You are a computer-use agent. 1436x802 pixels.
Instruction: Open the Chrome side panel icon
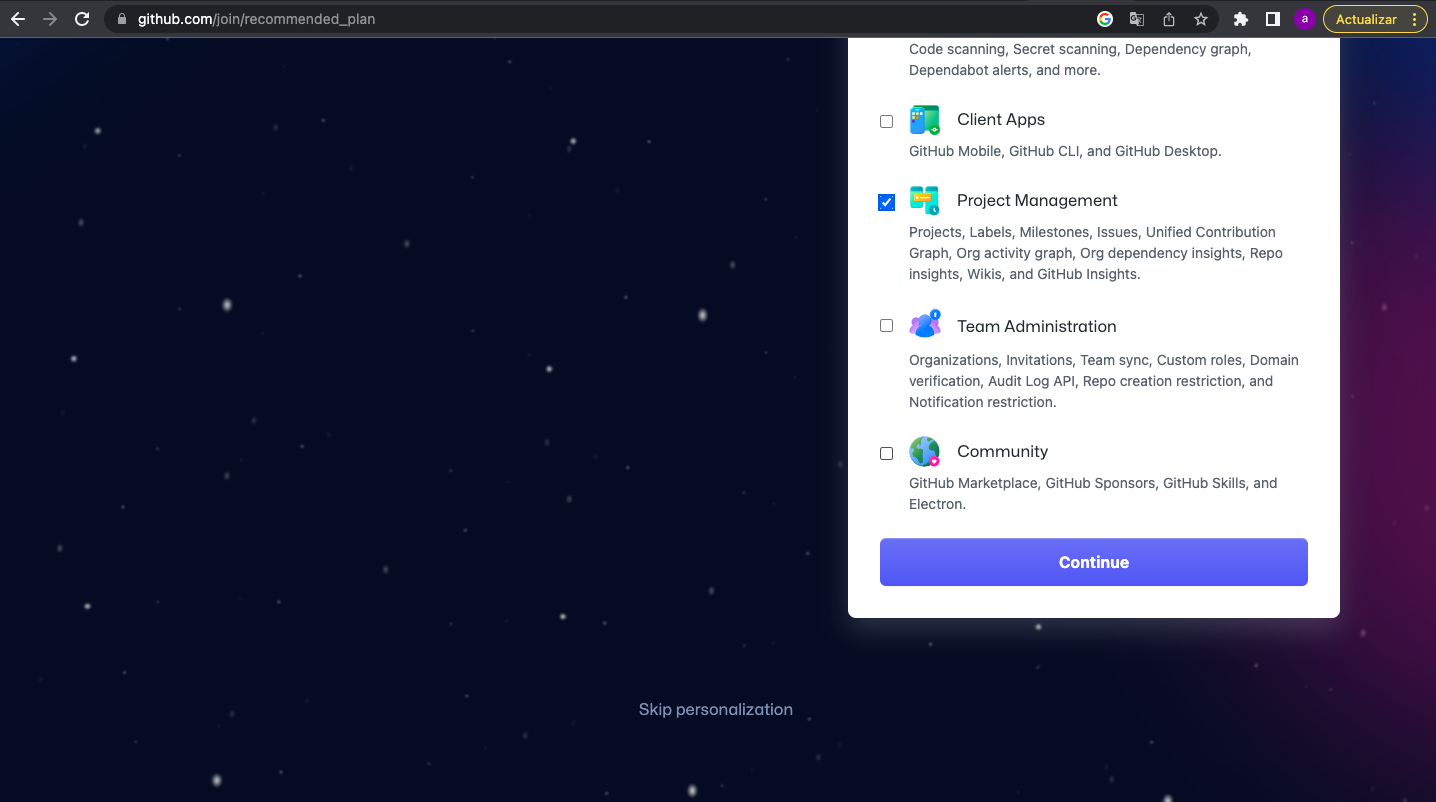tap(1272, 19)
